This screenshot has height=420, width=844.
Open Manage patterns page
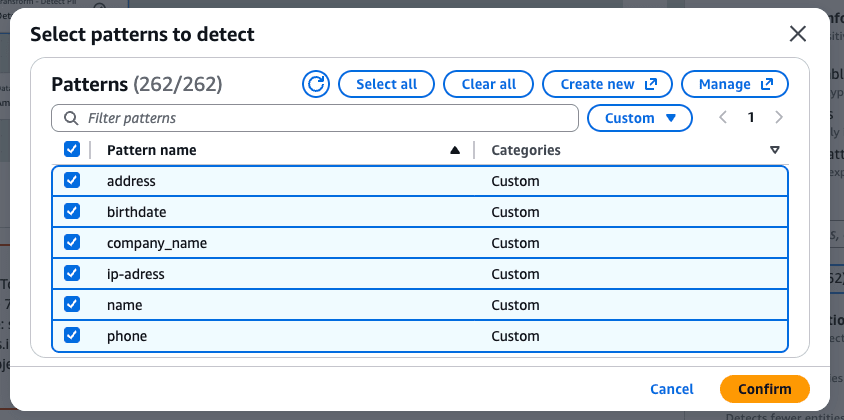click(735, 84)
